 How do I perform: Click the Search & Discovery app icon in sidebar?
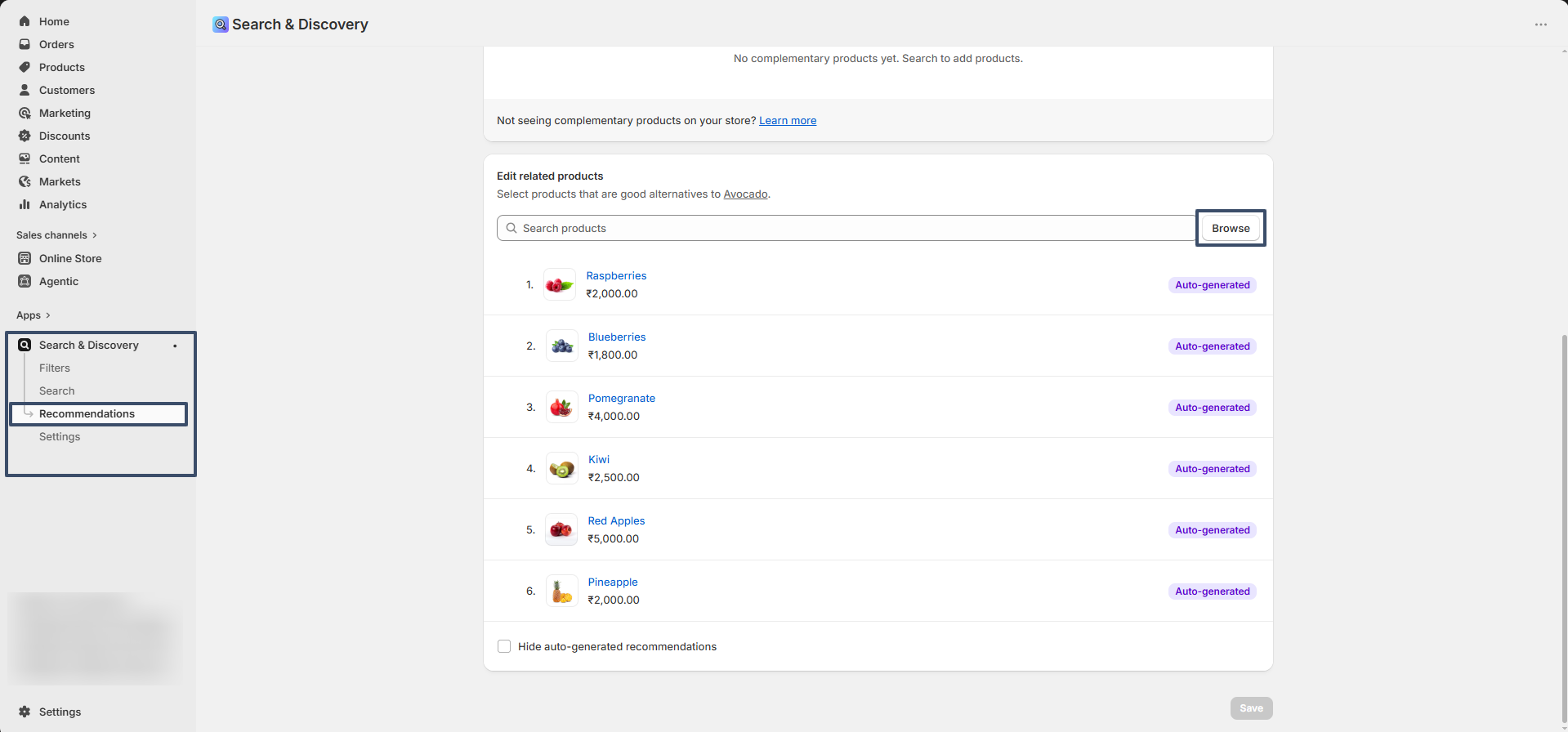click(25, 345)
